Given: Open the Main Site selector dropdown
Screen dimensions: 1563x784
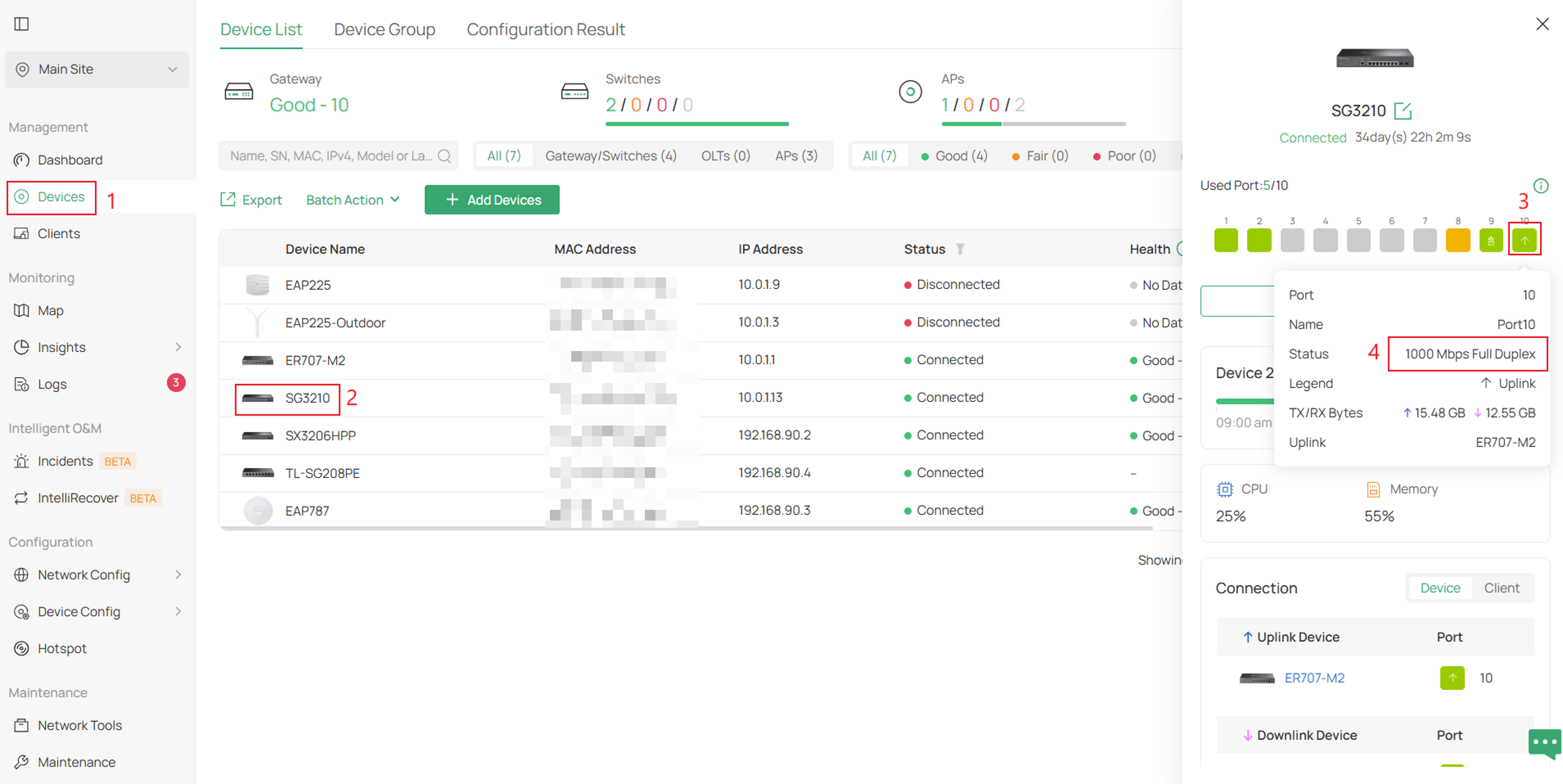Looking at the screenshot, I should [97, 69].
